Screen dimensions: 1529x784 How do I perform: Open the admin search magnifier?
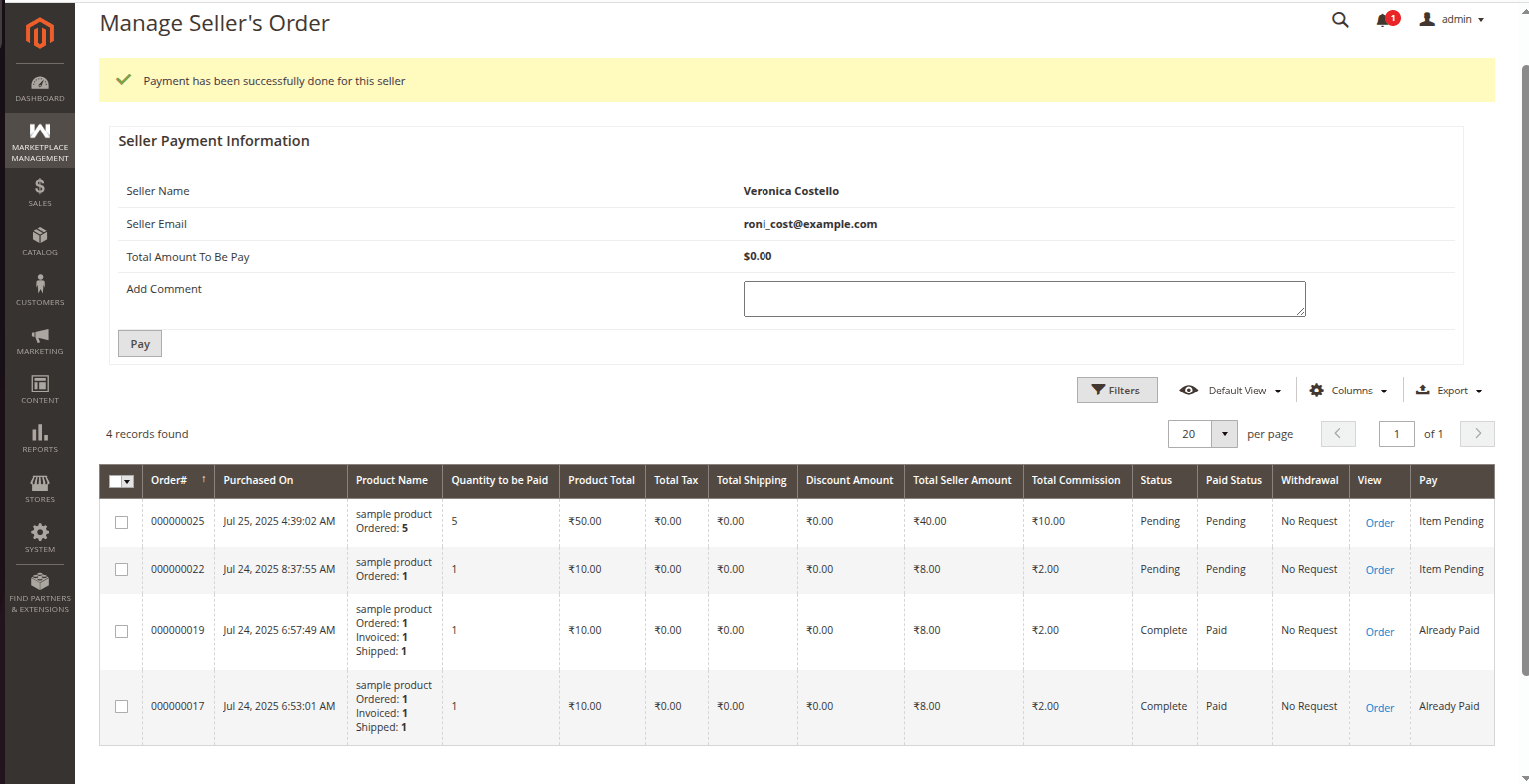point(1340,19)
